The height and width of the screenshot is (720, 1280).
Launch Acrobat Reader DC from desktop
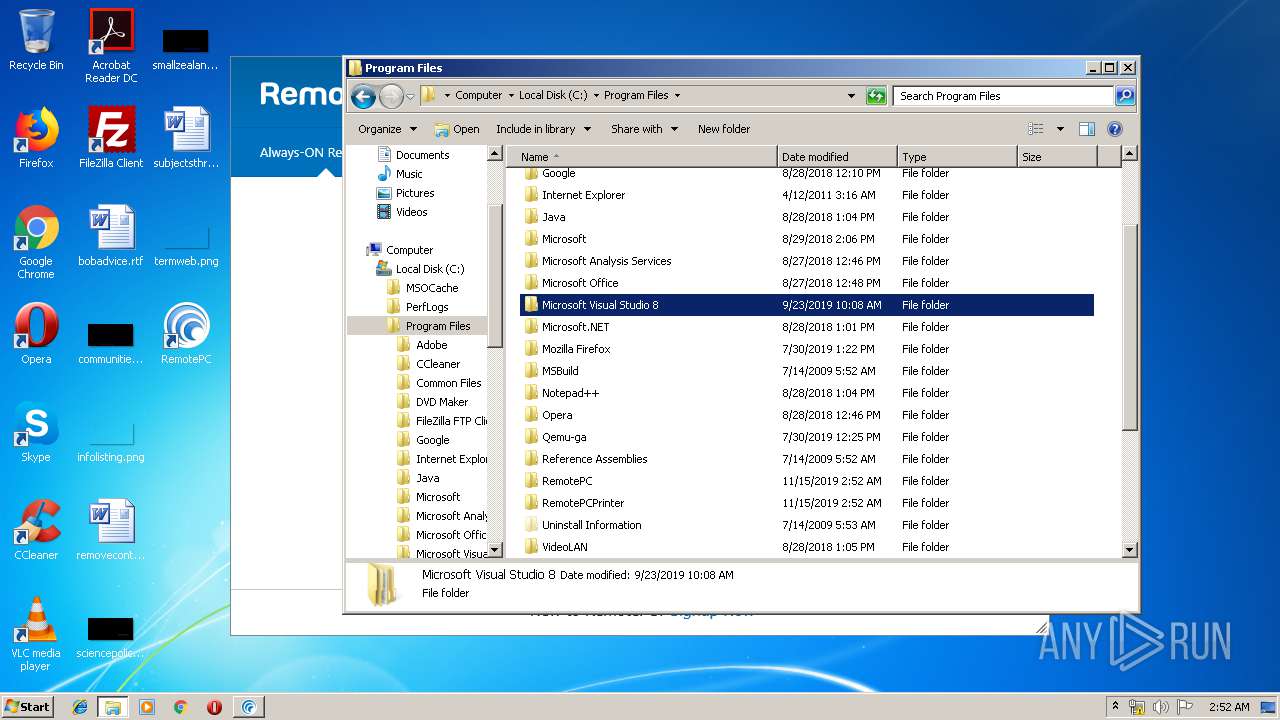tap(111, 46)
